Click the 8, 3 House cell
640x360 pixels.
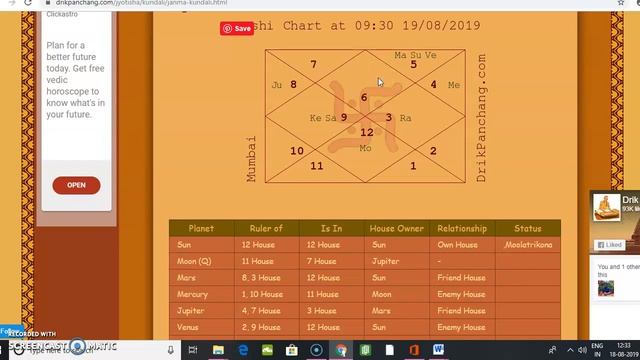tap(267, 278)
